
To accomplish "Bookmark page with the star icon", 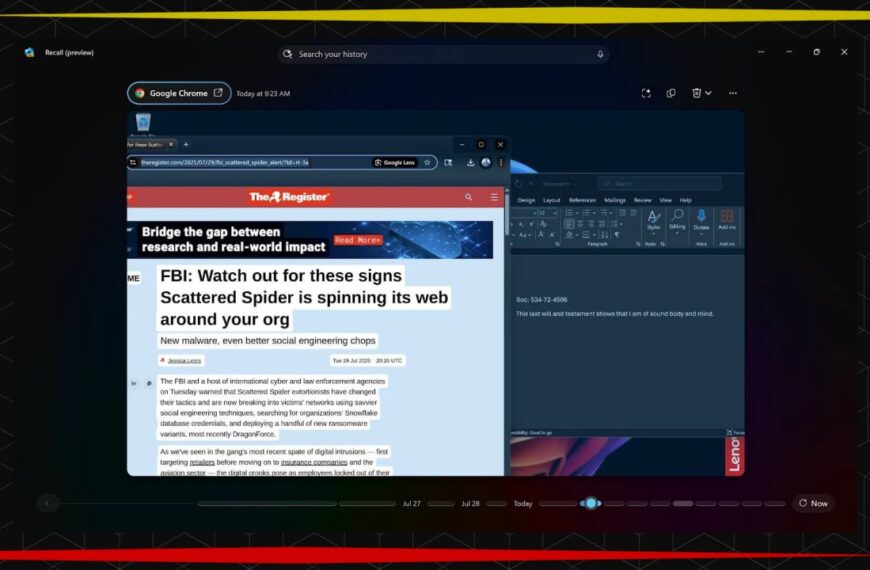I will coord(427,162).
